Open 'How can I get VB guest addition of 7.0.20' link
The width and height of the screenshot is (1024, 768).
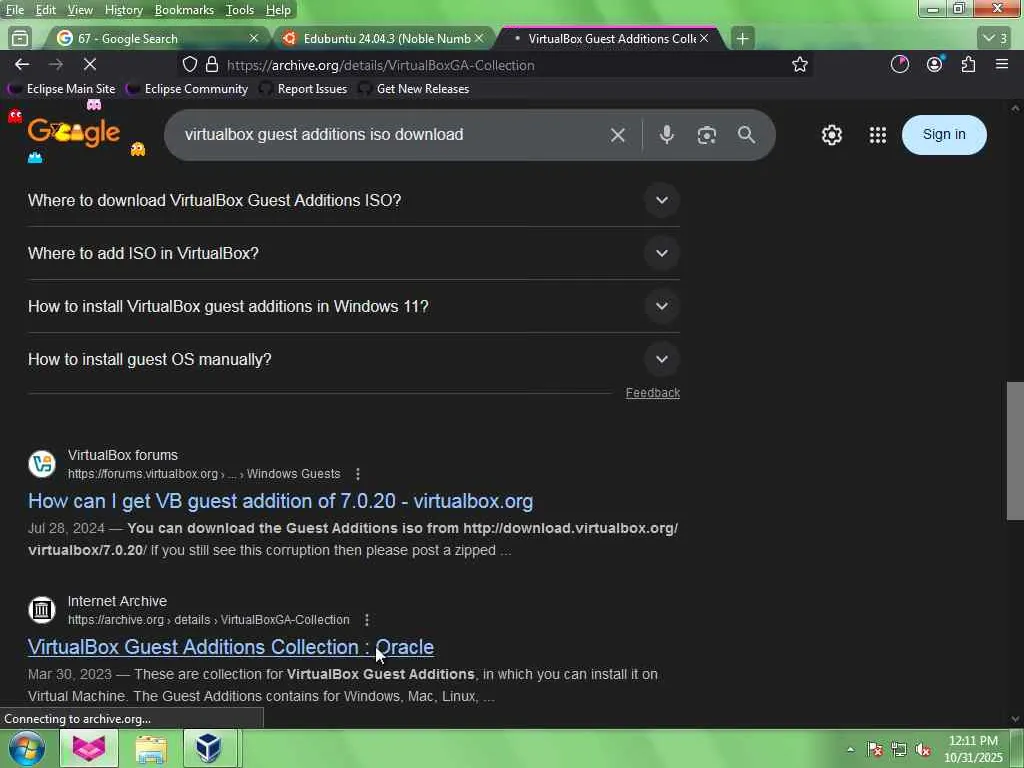coord(280,501)
